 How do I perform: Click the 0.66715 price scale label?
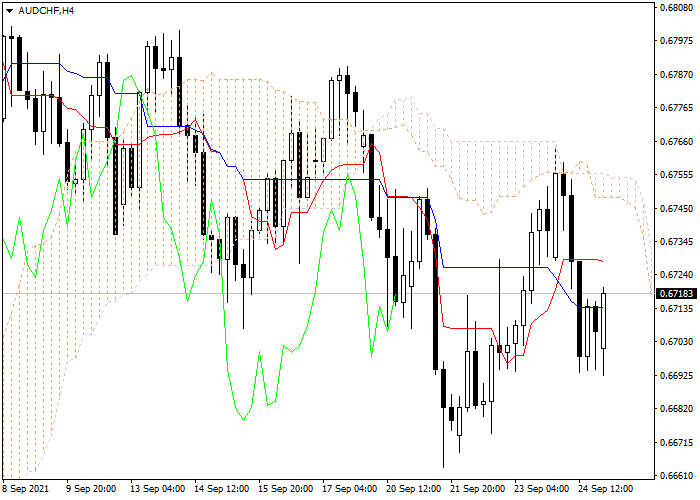pyautogui.click(x=677, y=442)
